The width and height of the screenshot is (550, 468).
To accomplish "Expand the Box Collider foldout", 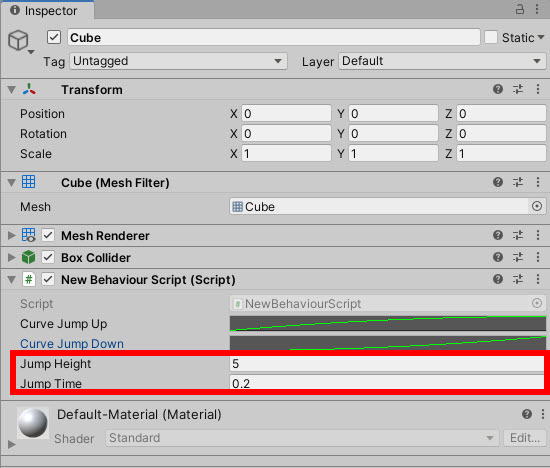I will pyautogui.click(x=12, y=258).
